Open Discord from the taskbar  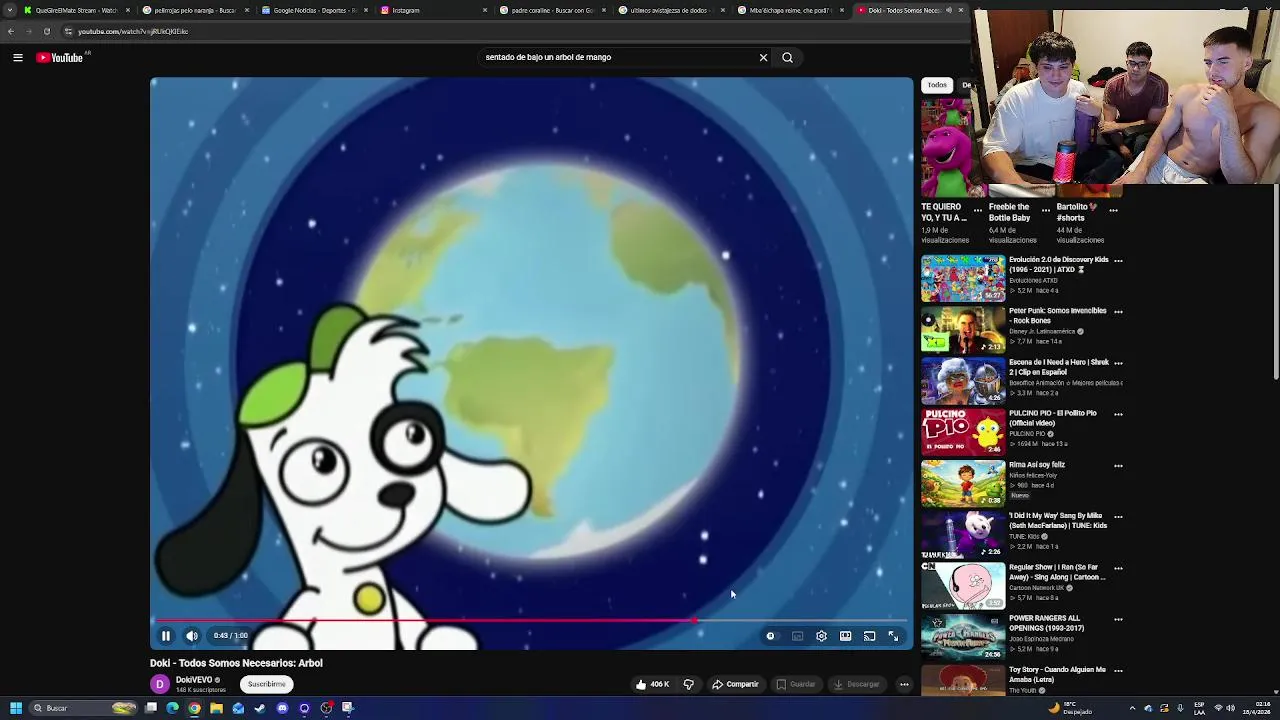(282, 708)
